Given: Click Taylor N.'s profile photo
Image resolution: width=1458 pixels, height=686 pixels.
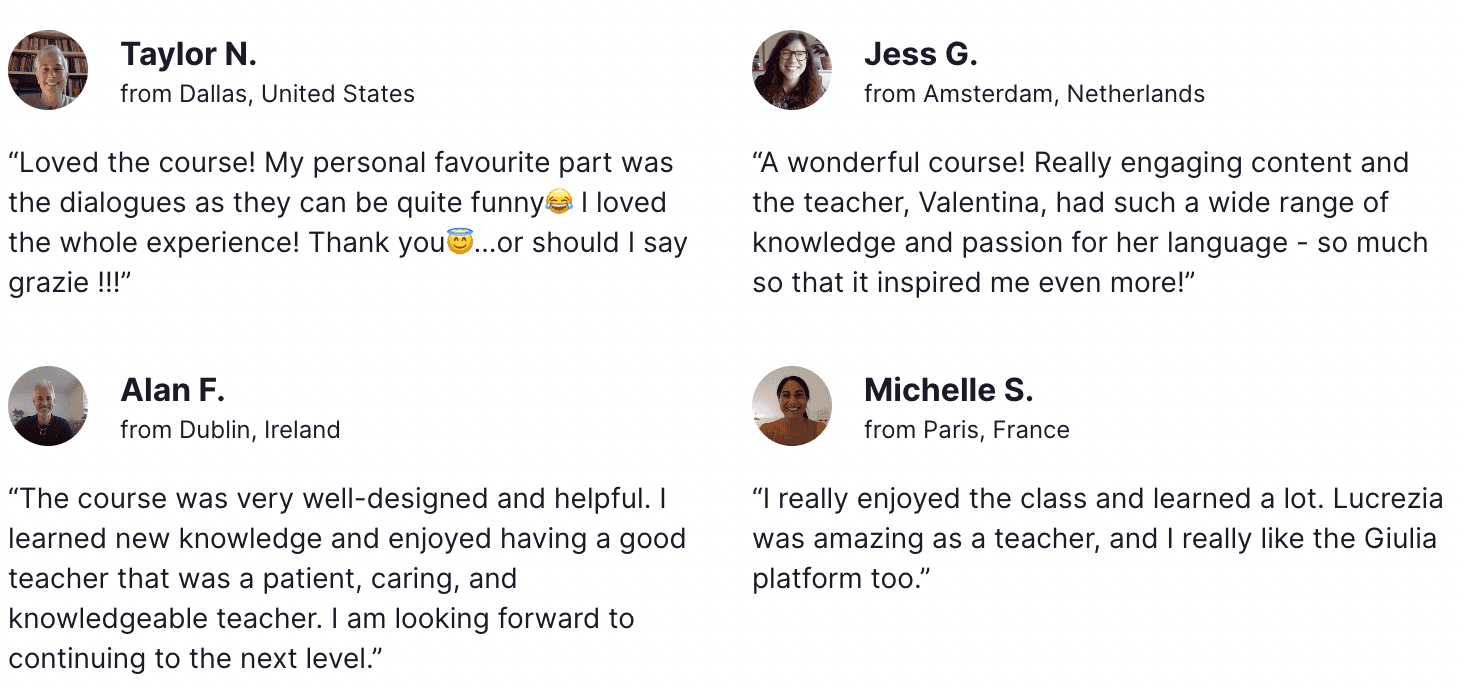Looking at the screenshot, I should point(48,70).
